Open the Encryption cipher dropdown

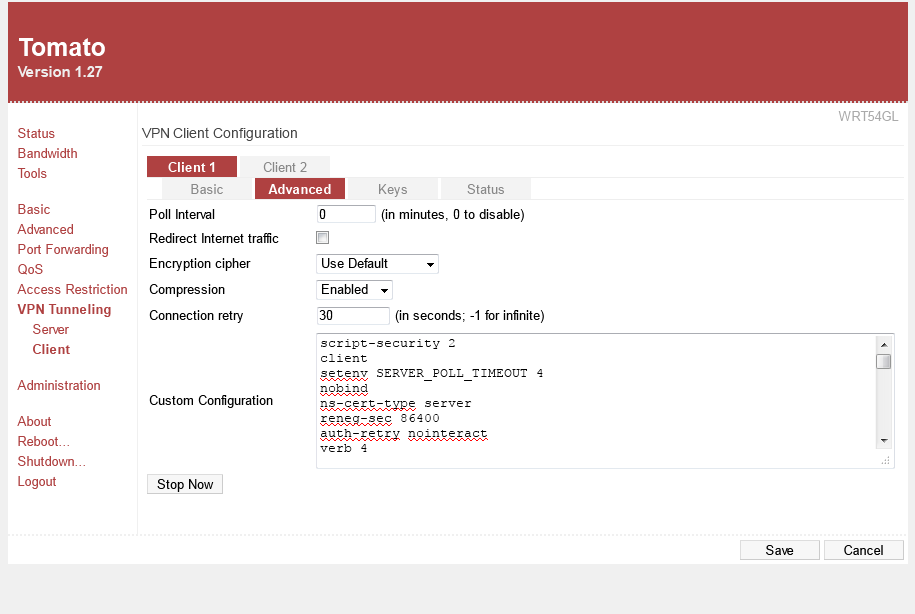[377, 264]
